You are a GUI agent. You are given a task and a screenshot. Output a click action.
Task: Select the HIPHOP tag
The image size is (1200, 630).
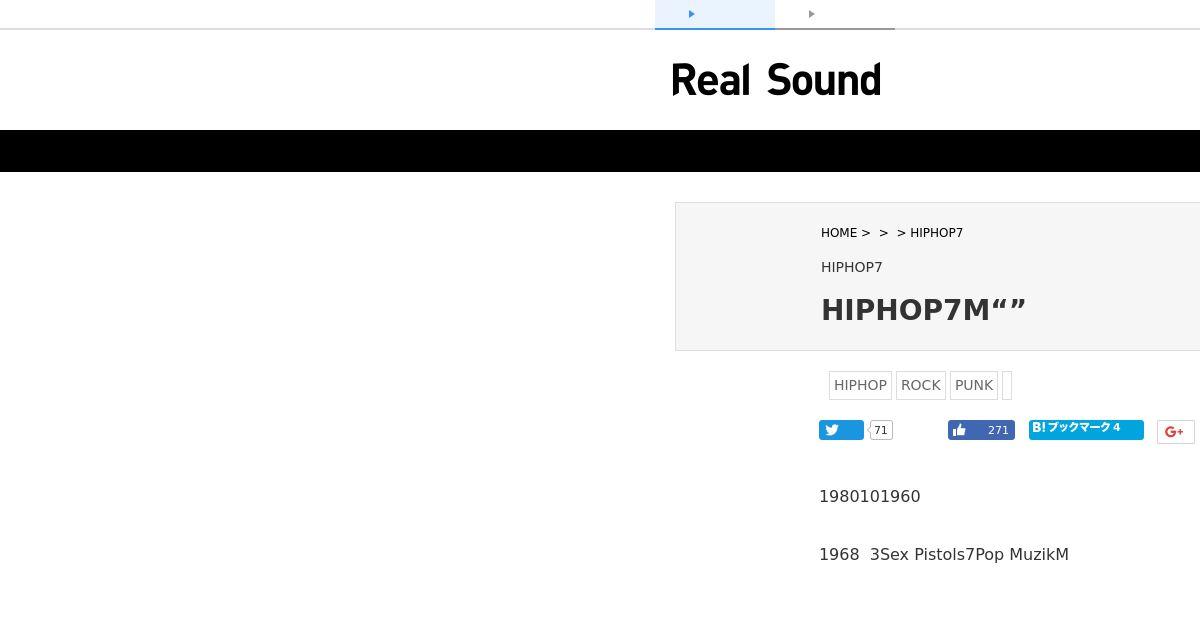(860, 385)
